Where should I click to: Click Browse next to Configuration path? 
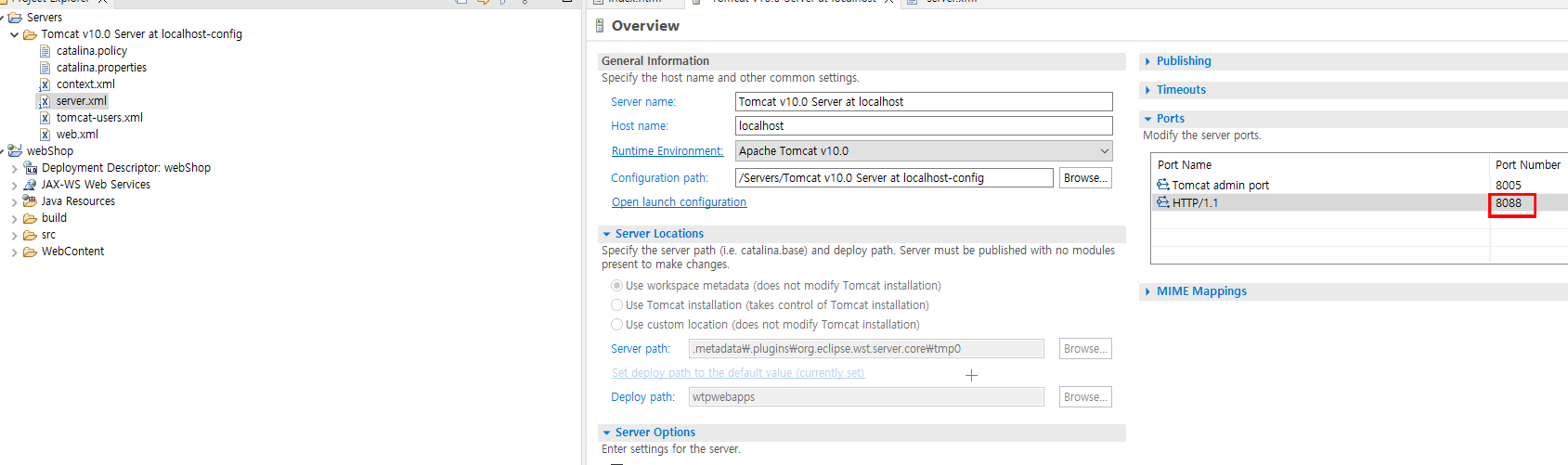1085,177
